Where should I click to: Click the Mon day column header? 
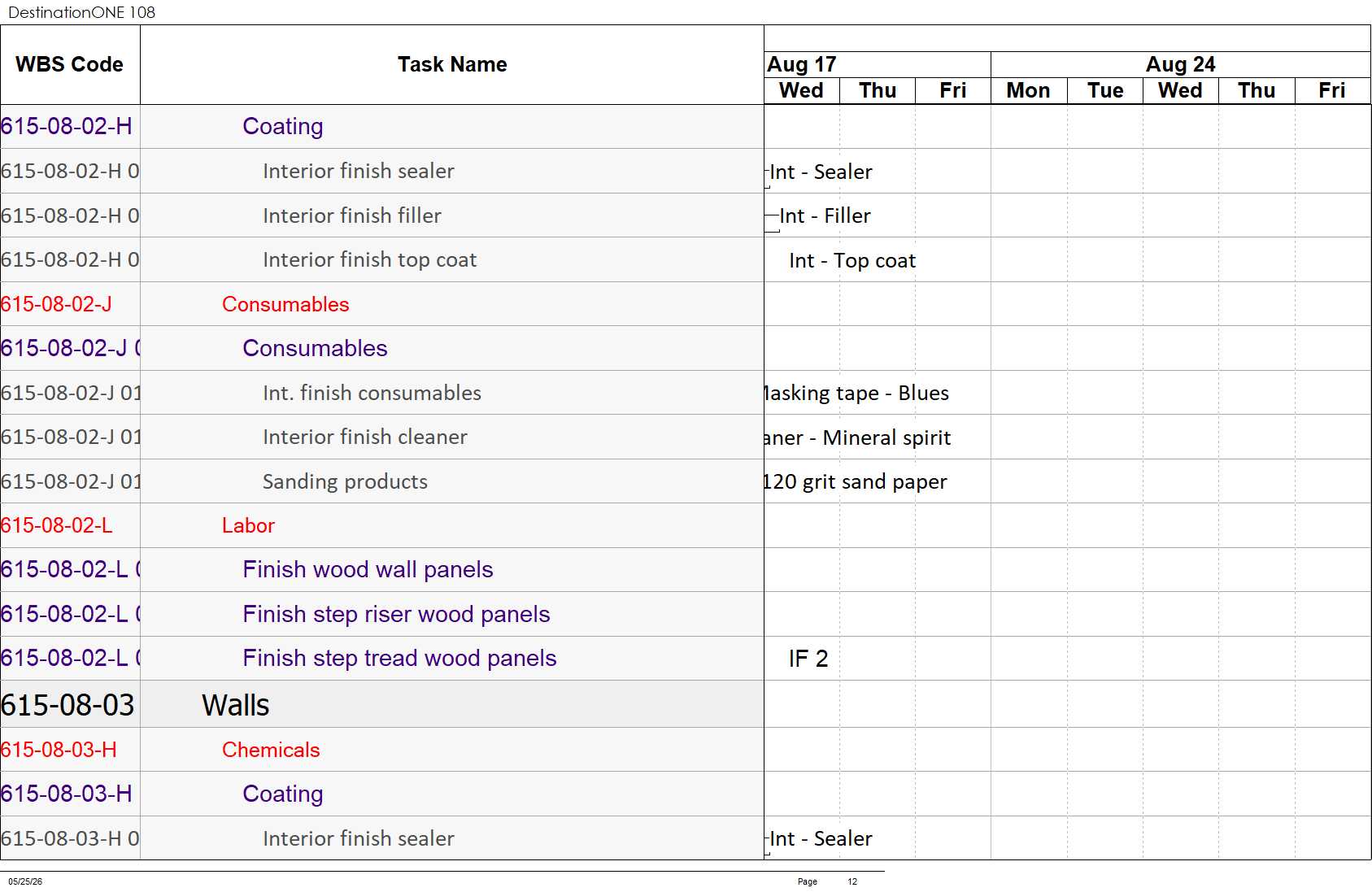tap(1028, 90)
